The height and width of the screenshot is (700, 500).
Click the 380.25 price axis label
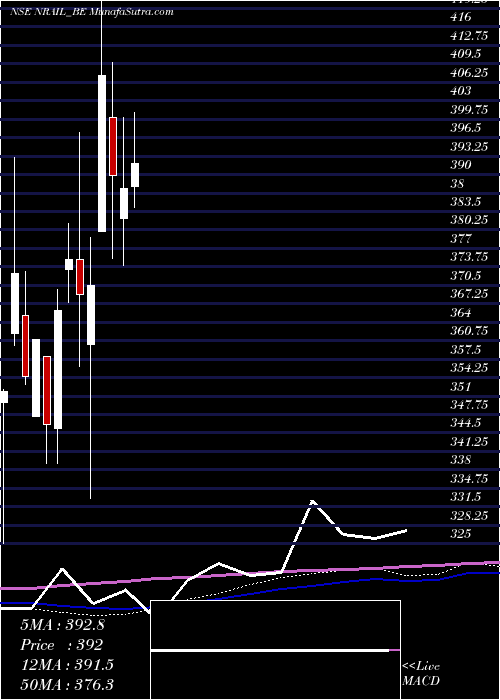click(469, 220)
